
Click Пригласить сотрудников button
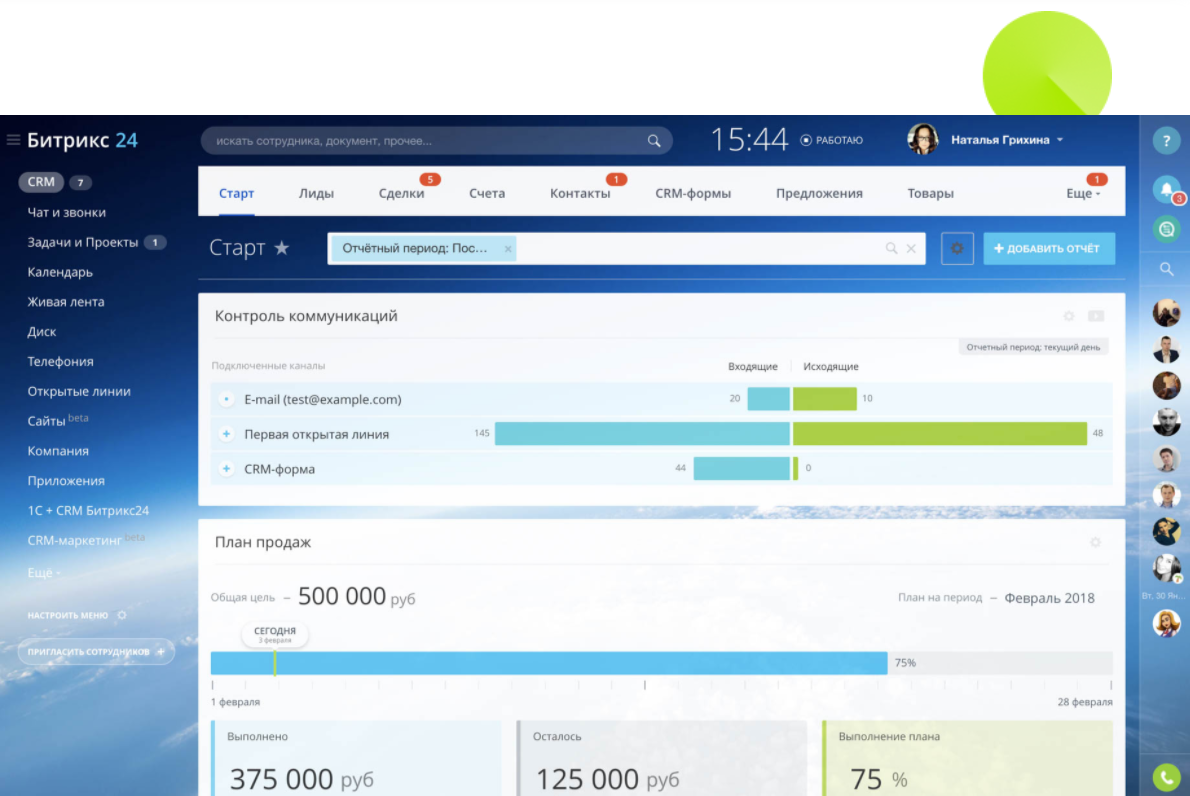coord(96,651)
